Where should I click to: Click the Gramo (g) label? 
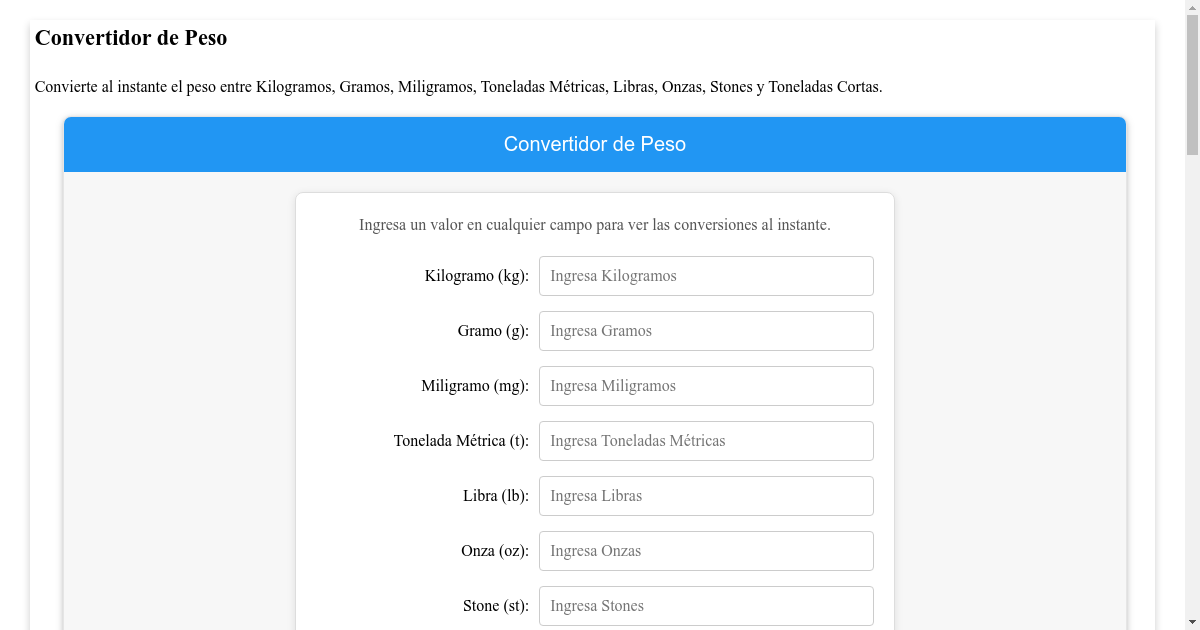point(492,331)
